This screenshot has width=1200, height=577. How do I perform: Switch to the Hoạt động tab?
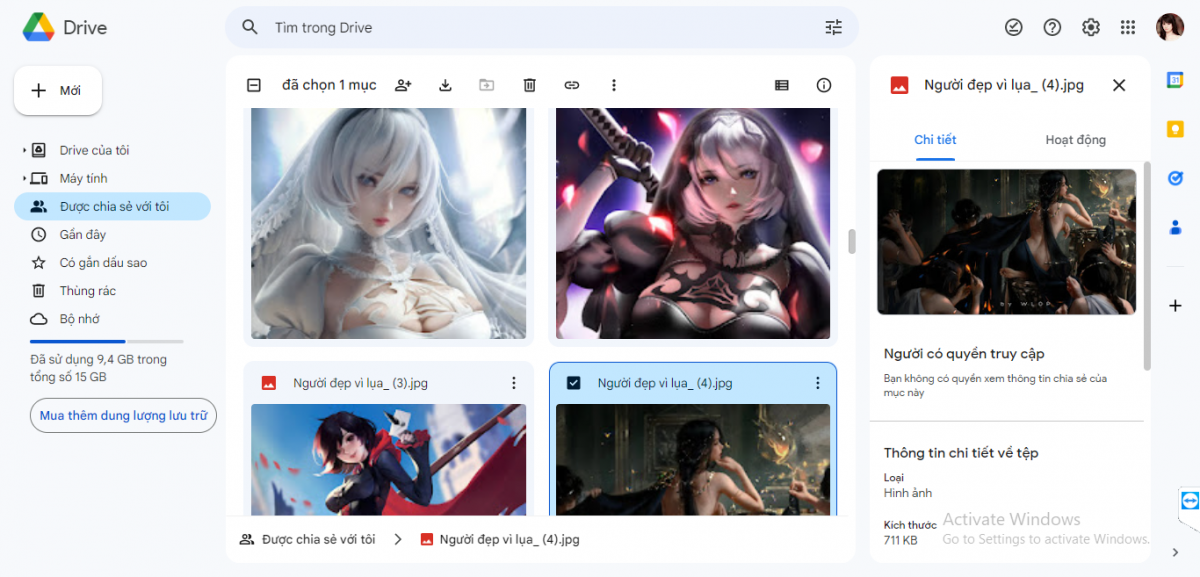click(x=1075, y=140)
